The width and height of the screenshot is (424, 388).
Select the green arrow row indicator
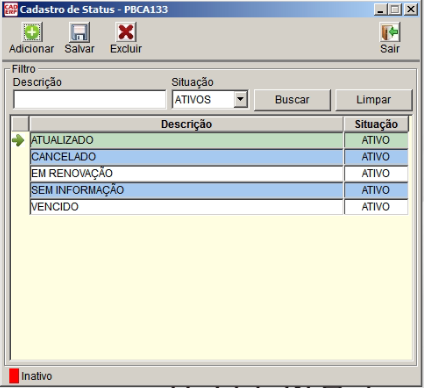18,140
